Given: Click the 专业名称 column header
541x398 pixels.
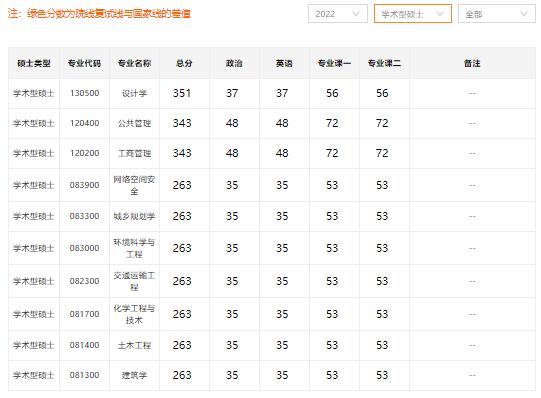Looking at the screenshot, I should tap(135, 63).
